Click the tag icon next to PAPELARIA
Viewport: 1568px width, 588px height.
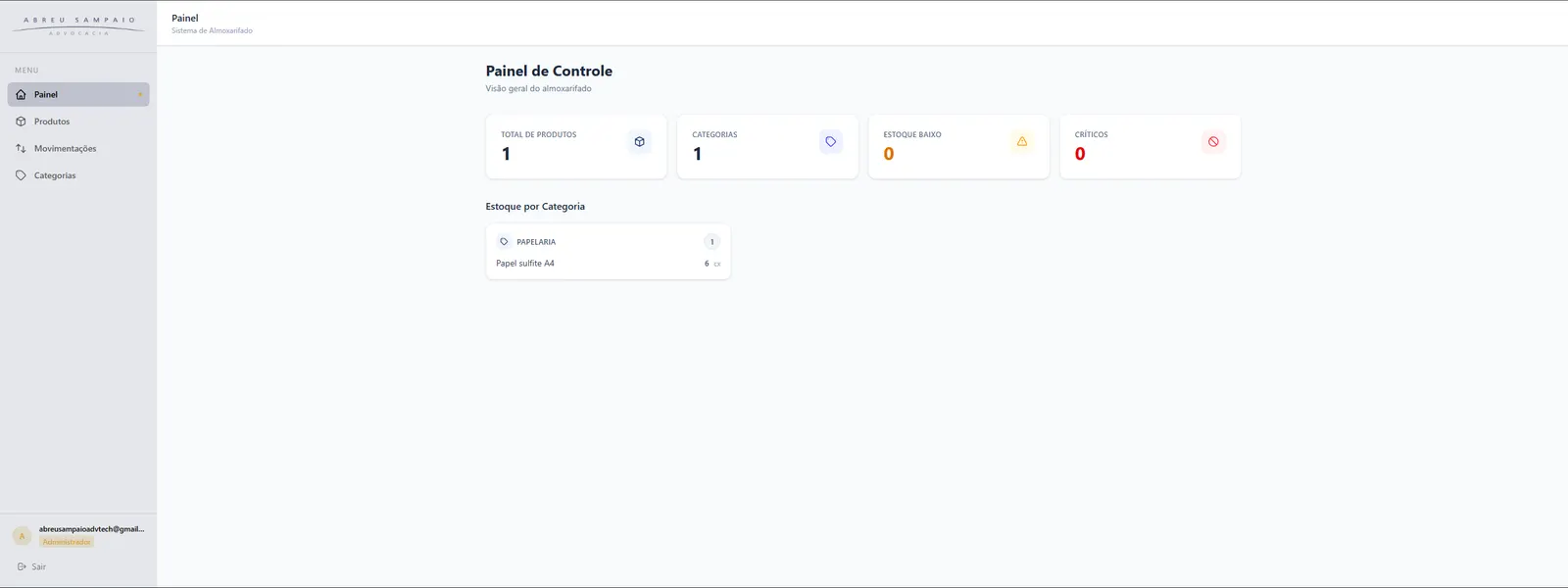(504, 242)
